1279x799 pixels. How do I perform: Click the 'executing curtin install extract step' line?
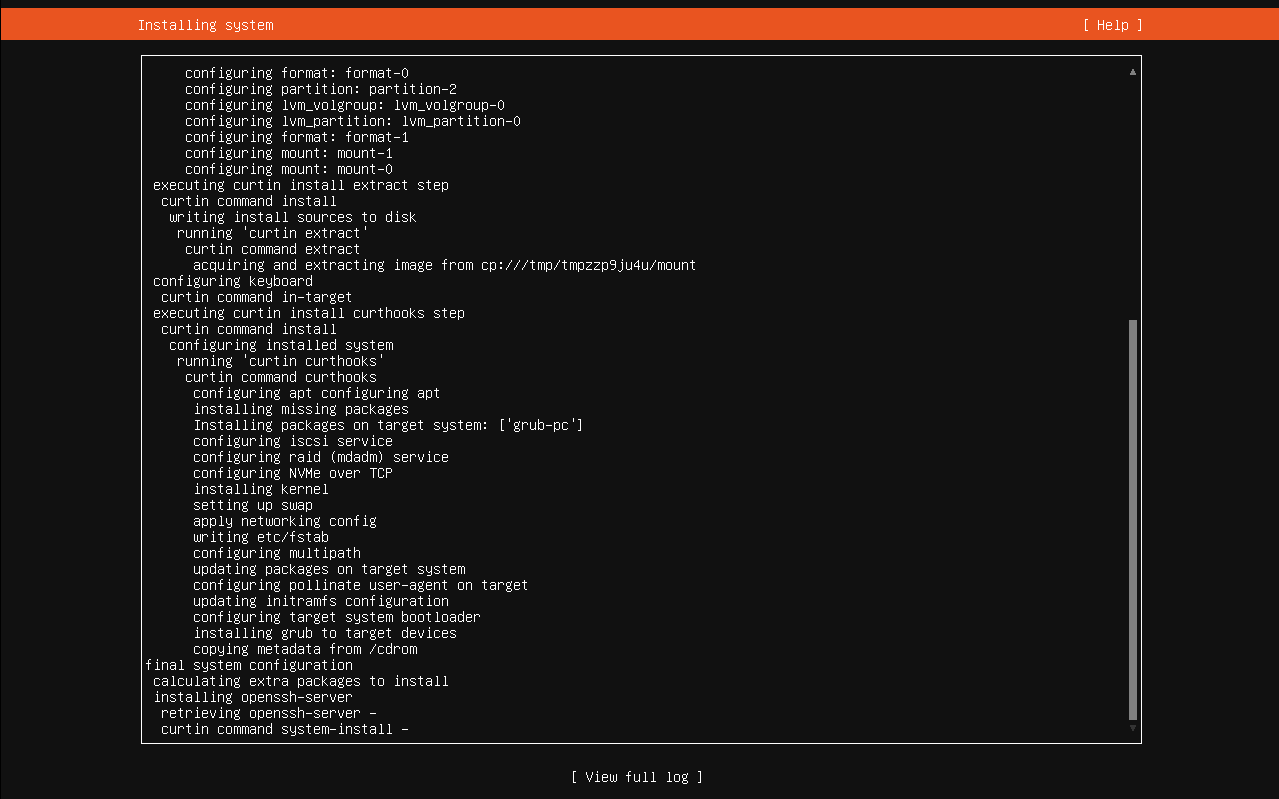click(x=300, y=184)
